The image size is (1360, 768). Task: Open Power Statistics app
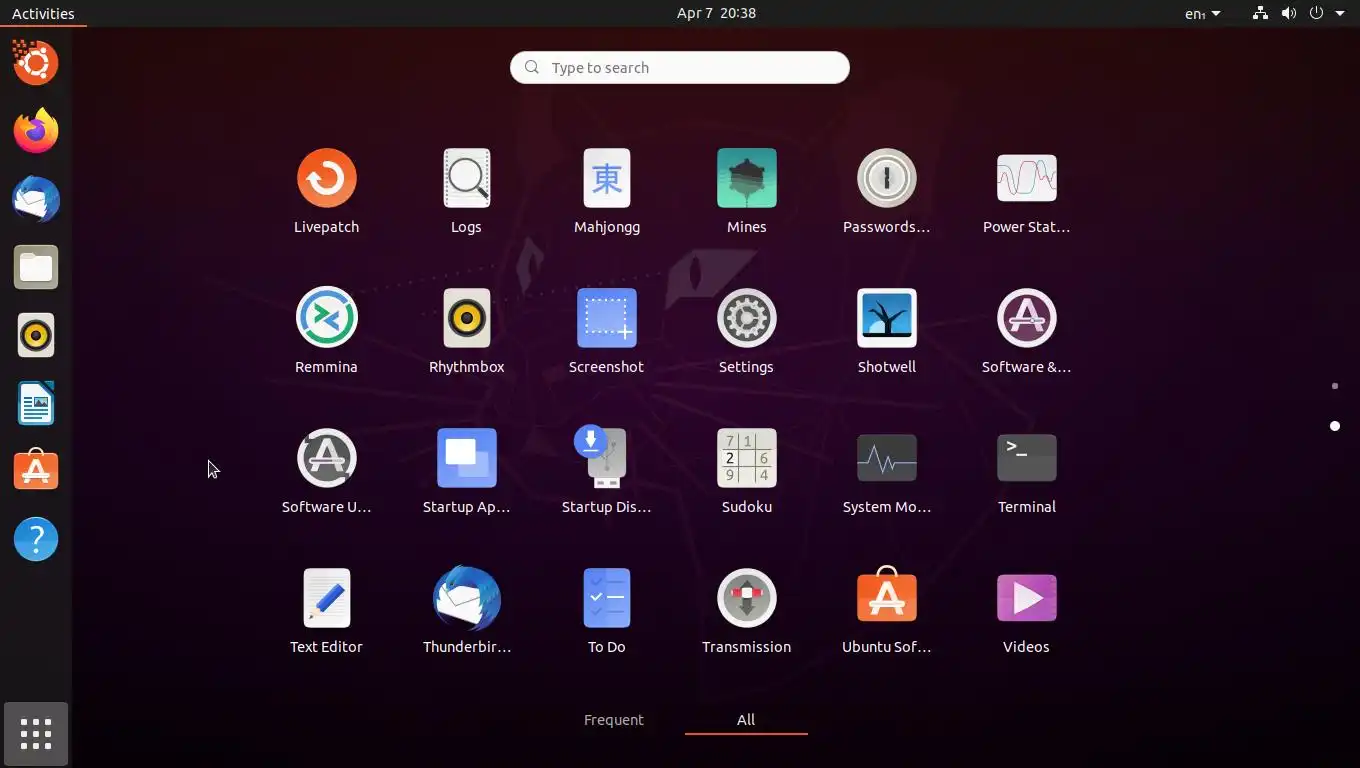coord(1026,192)
